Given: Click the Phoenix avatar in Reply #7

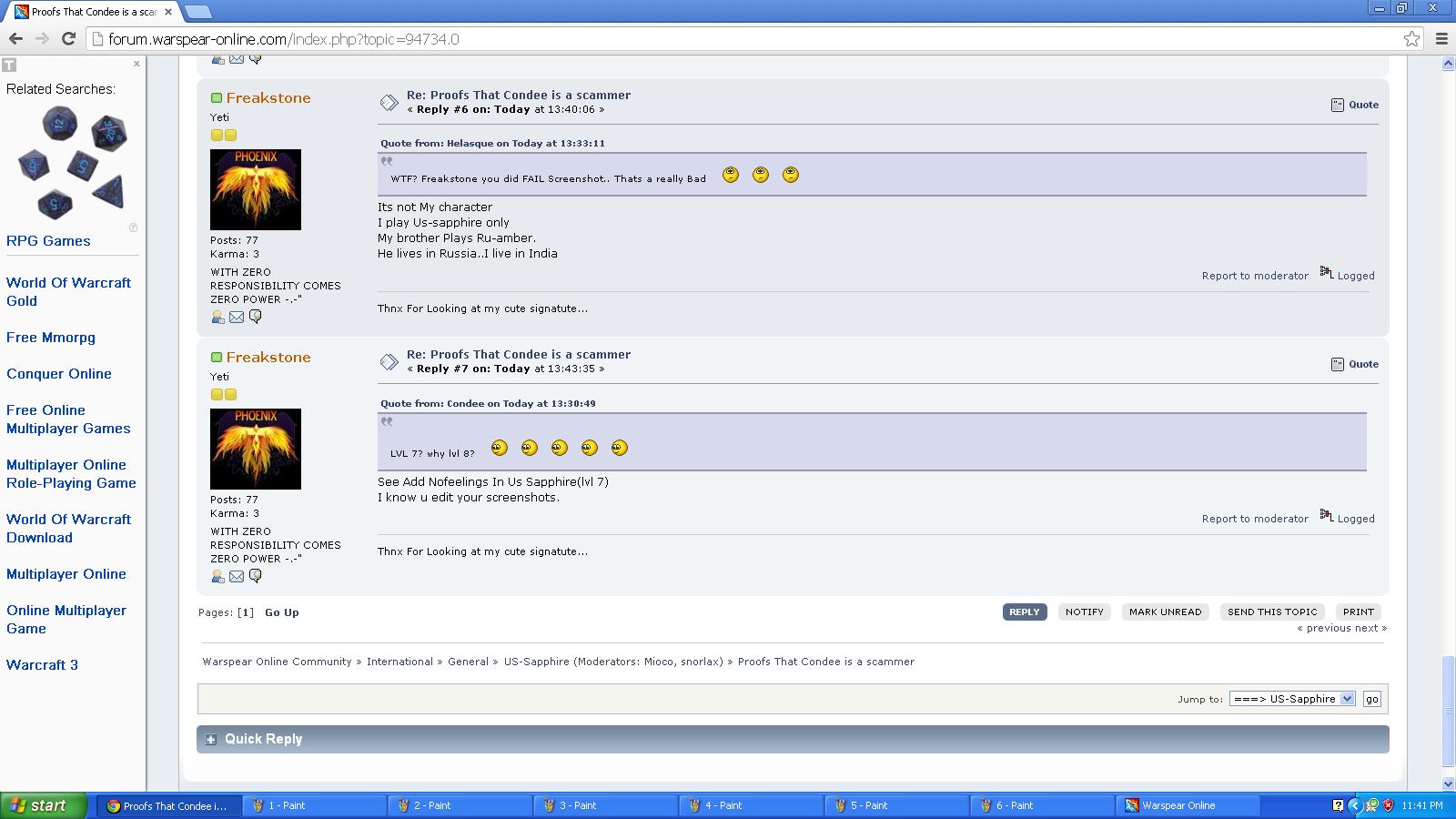Looking at the screenshot, I should 256,449.
